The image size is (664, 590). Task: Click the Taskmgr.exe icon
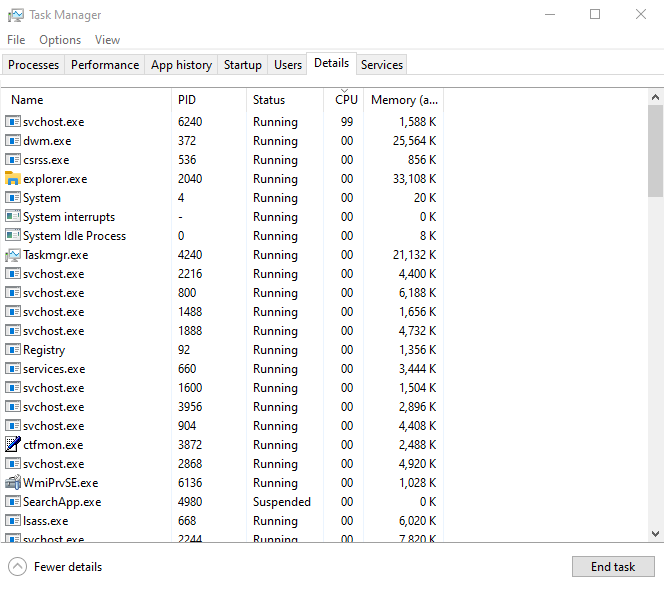[13, 255]
